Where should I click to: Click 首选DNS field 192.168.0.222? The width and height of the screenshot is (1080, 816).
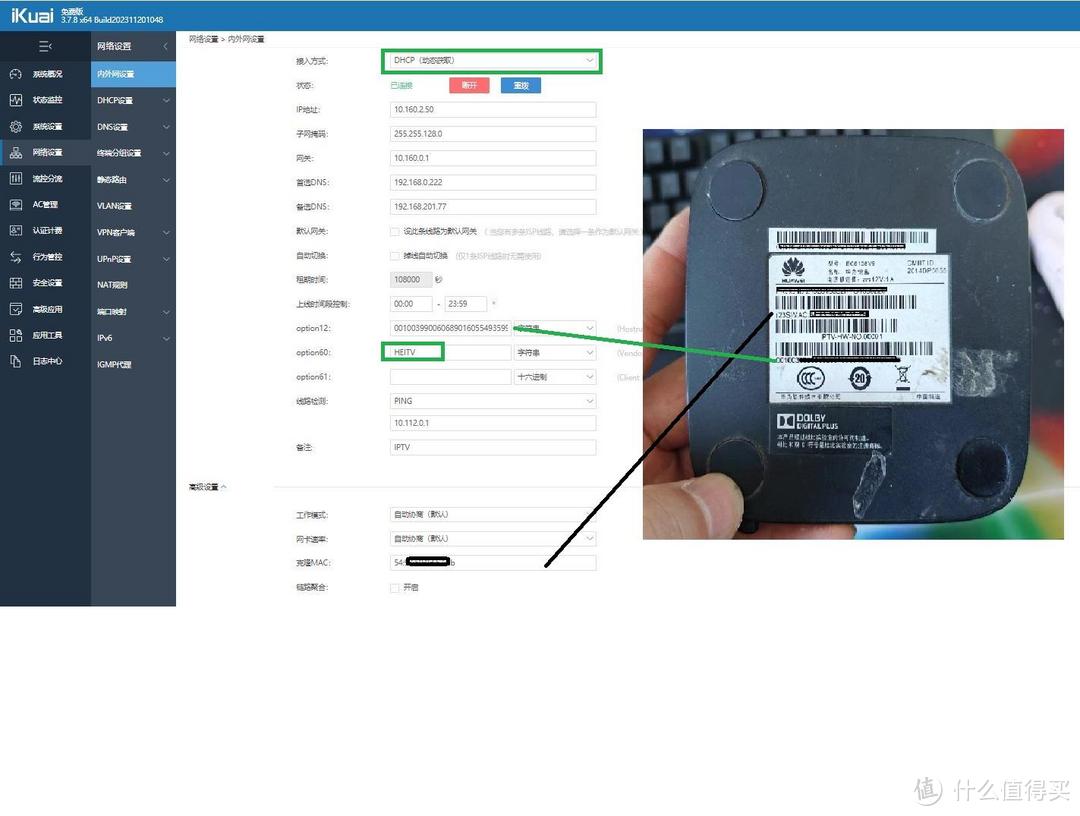coord(492,182)
